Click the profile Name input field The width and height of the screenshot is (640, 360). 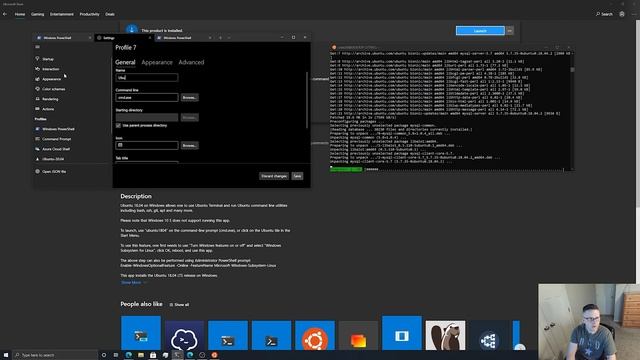(x=147, y=78)
